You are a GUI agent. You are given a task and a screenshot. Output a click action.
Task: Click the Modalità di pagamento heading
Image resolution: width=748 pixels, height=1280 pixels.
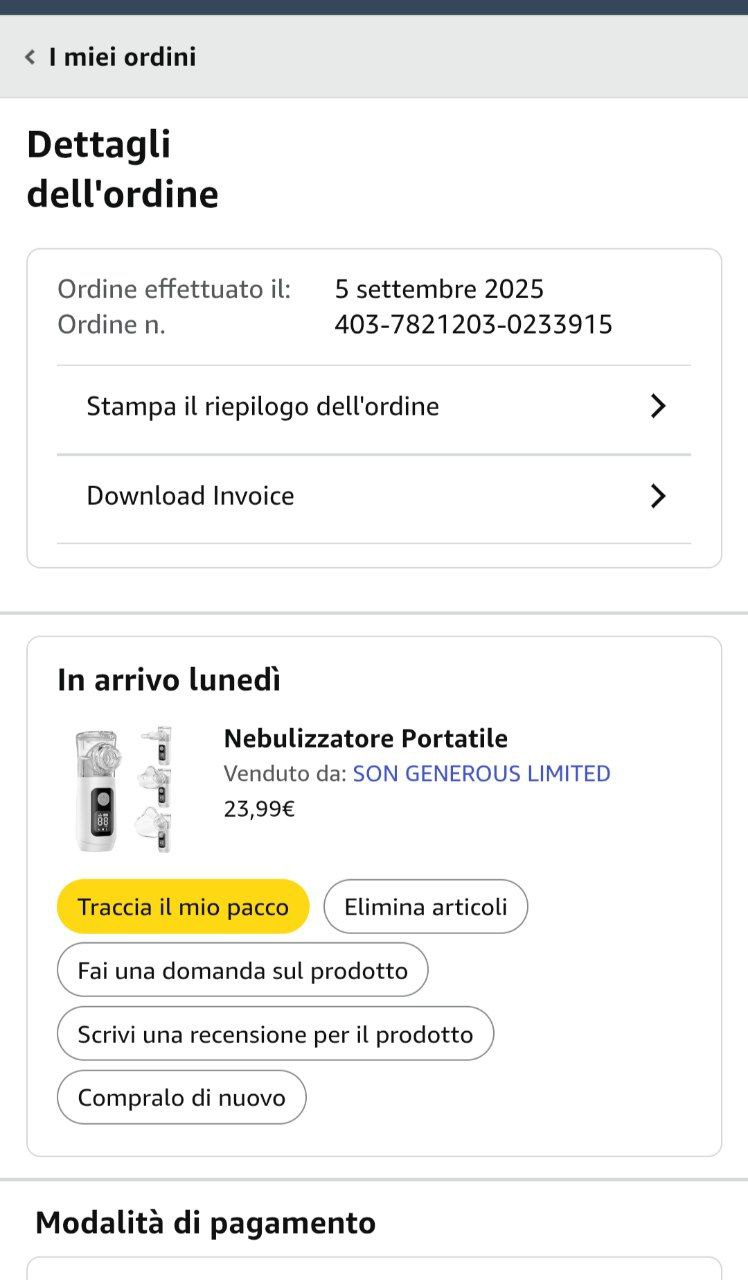click(205, 1222)
